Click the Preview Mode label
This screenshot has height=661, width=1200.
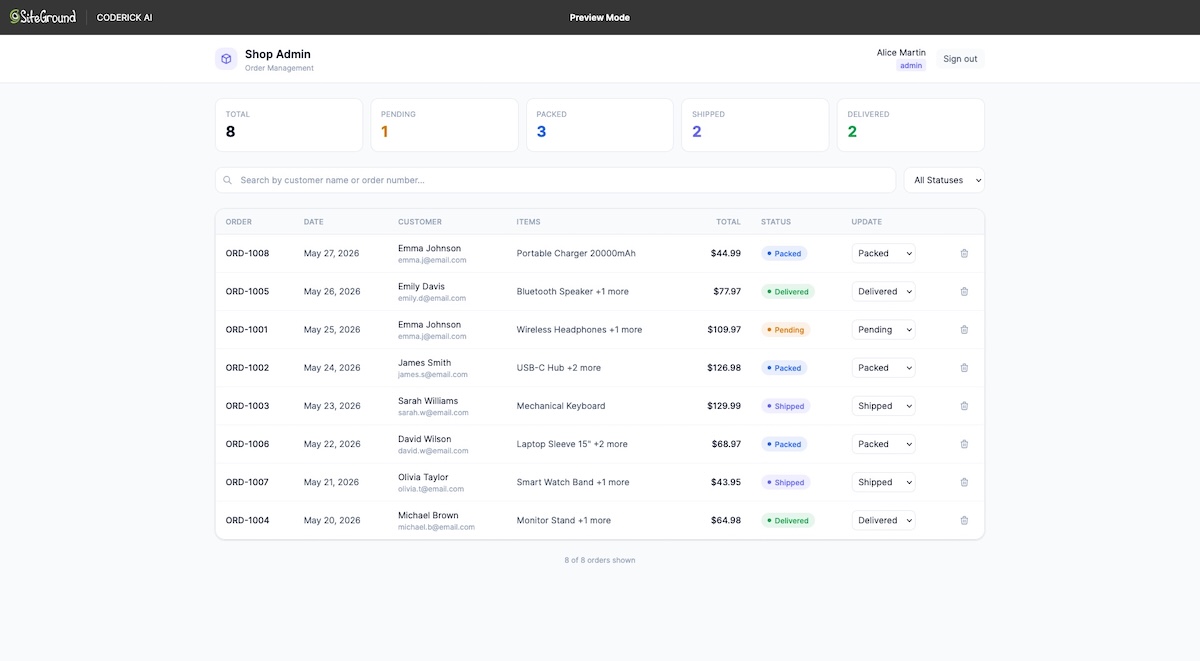(600, 17)
